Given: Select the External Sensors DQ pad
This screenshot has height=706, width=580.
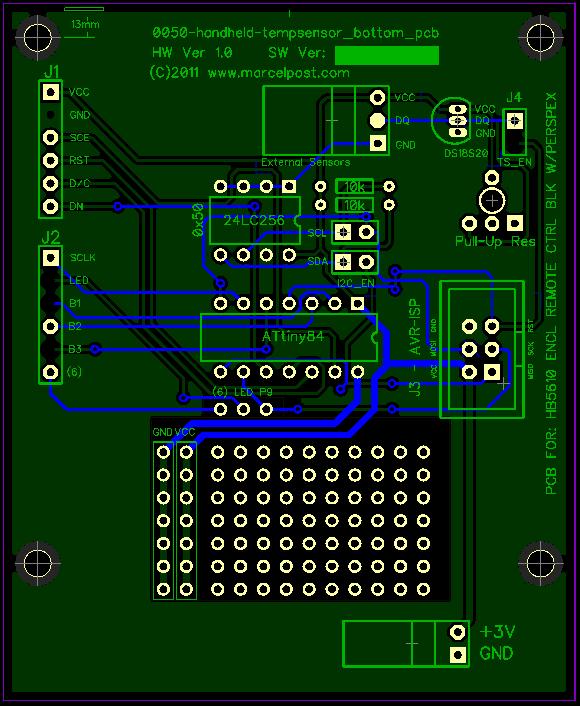Looking at the screenshot, I should [x=377, y=120].
